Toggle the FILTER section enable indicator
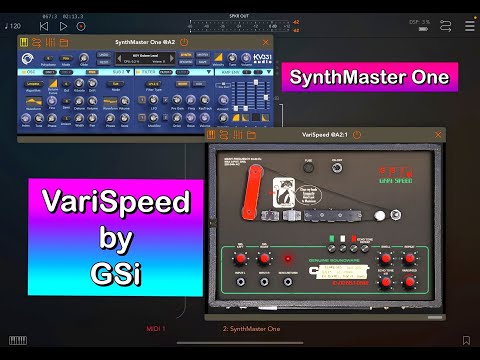Viewport: 480px width, 360px height. click(x=139, y=72)
